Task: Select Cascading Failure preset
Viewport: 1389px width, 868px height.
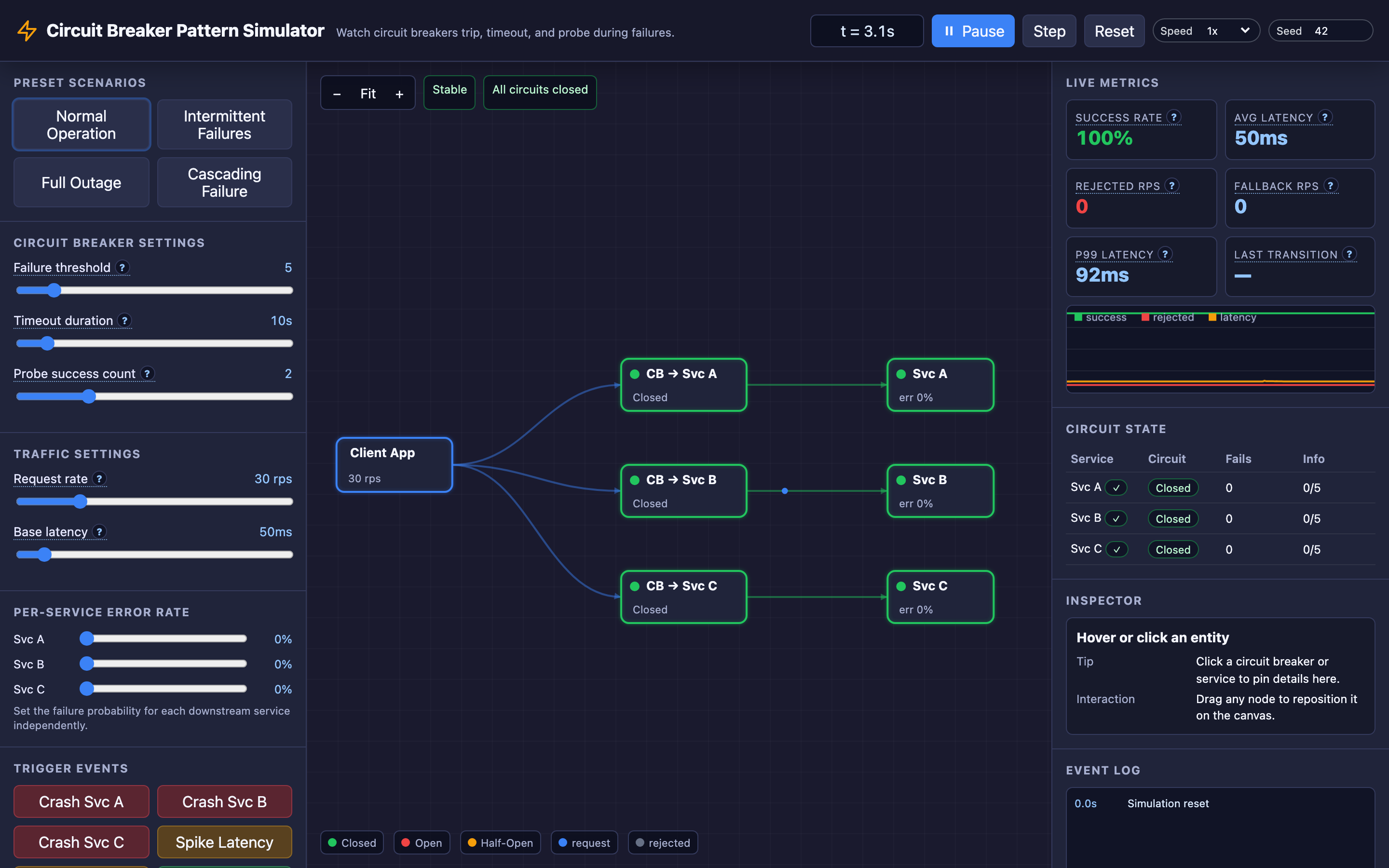Action: [224, 183]
